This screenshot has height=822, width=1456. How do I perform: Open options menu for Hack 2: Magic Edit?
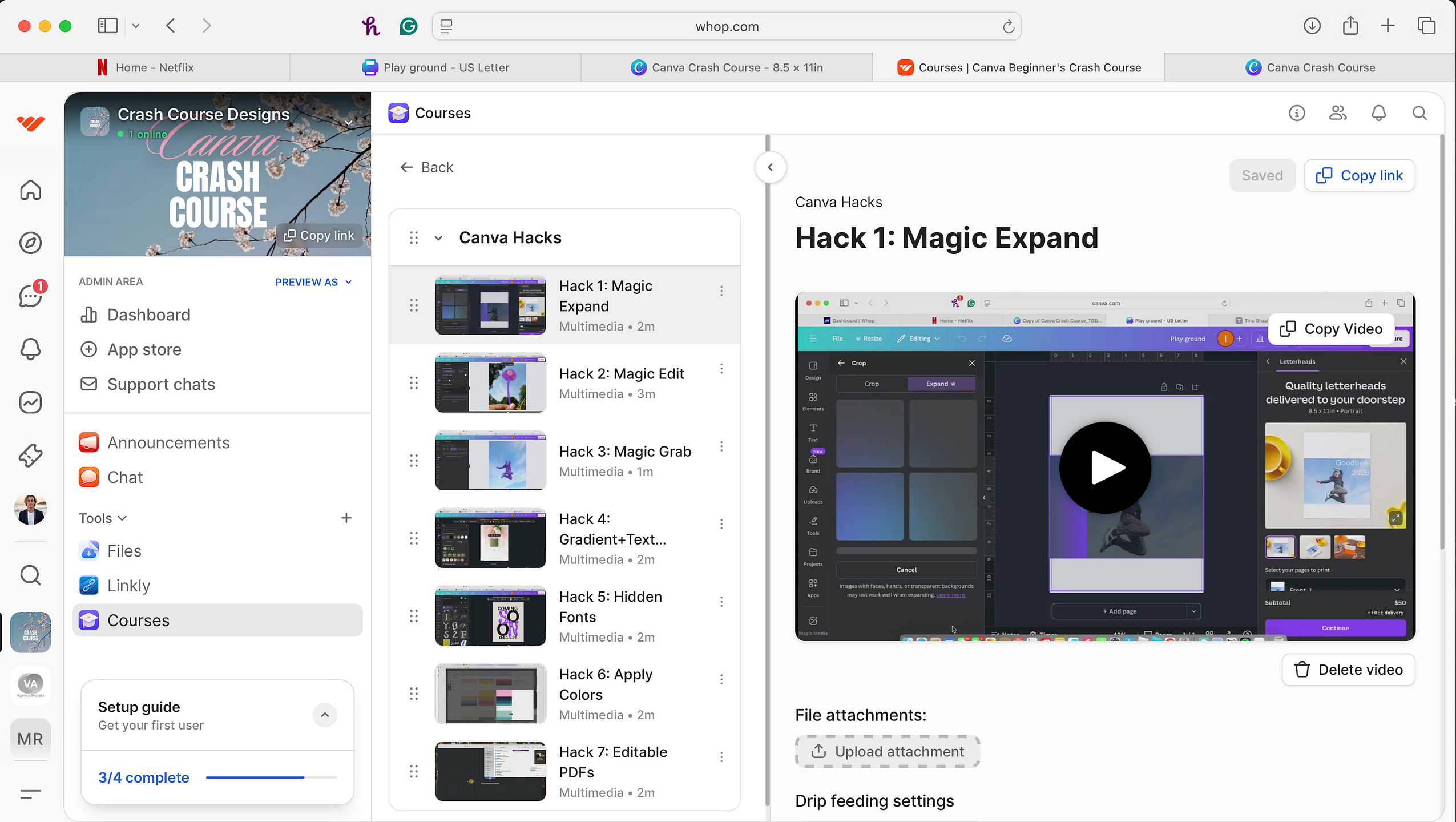coord(721,369)
